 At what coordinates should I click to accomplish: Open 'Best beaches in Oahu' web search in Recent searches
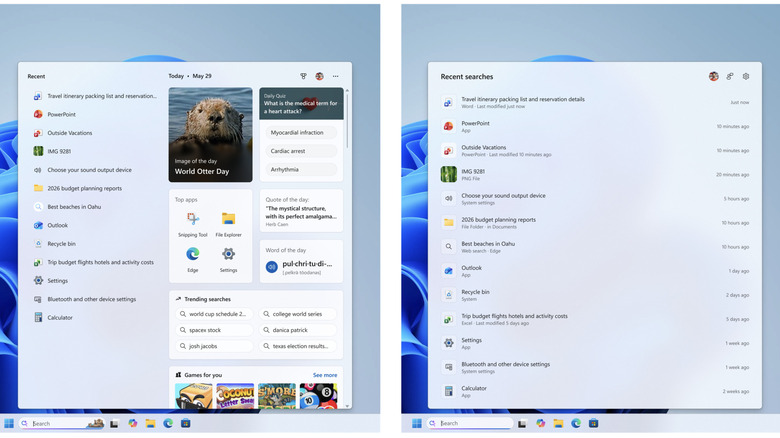pos(595,247)
